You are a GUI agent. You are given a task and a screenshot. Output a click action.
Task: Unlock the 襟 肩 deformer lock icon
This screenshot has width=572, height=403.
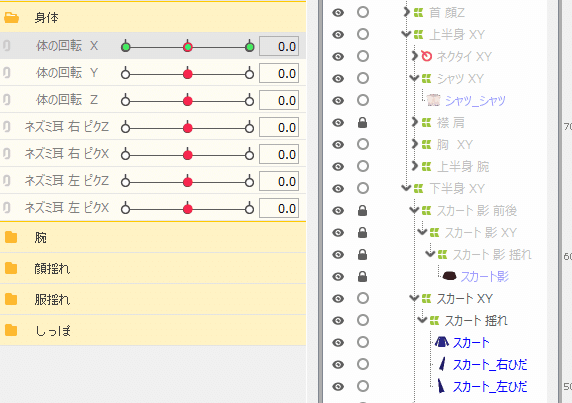pos(362,123)
